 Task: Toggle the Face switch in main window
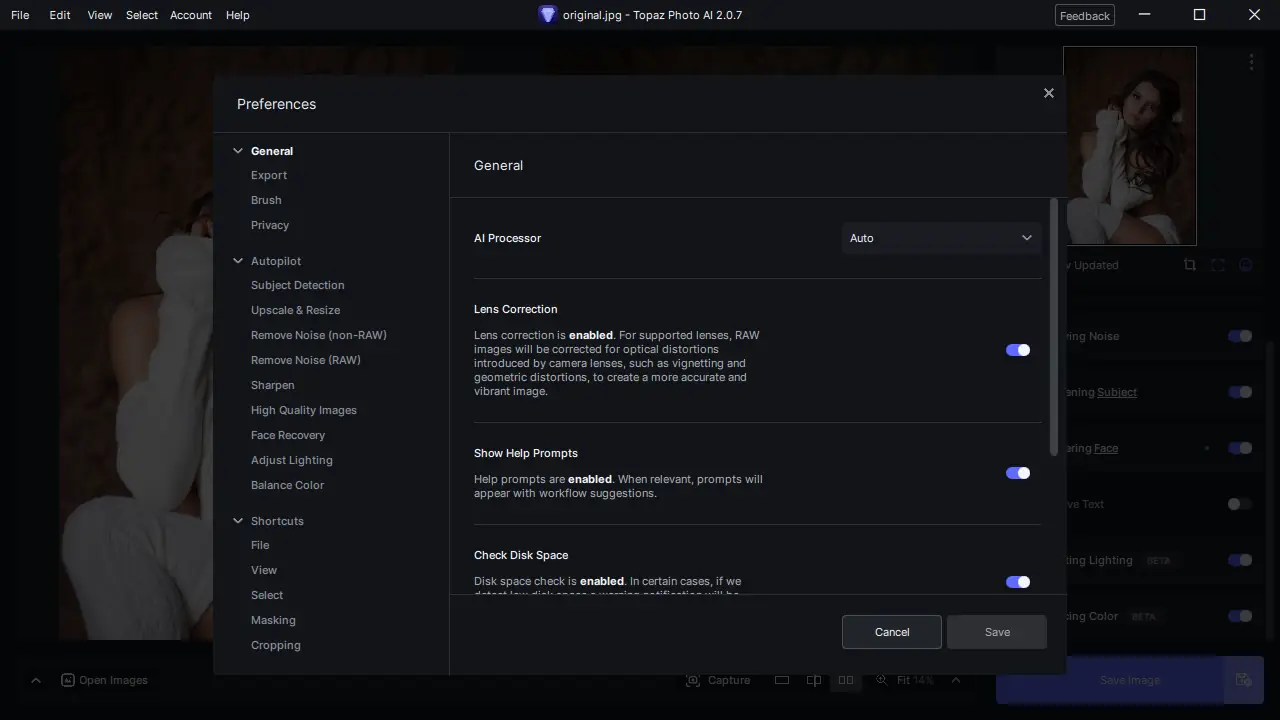tap(1240, 448)
